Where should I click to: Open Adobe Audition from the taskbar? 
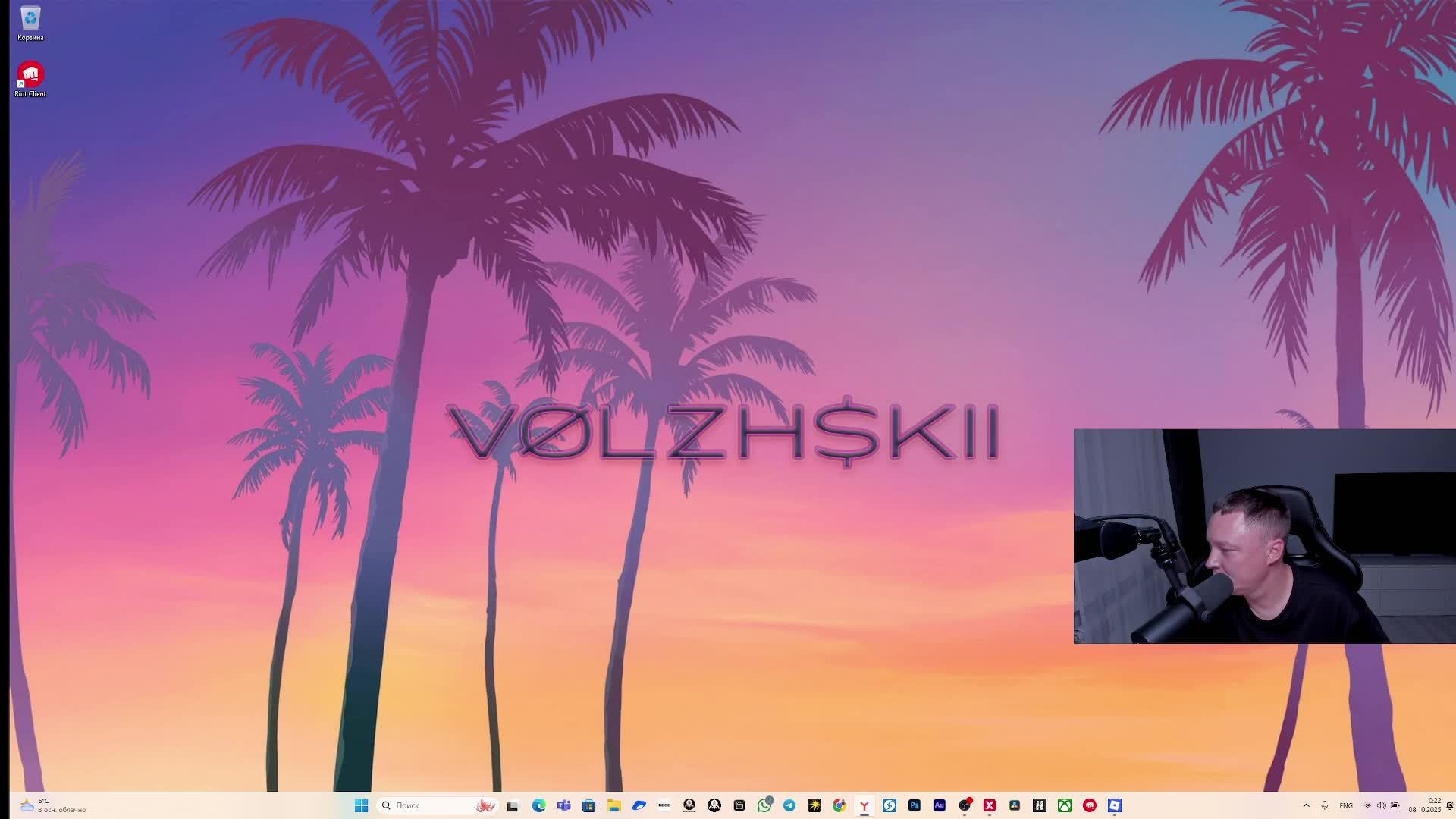click(x=940, y=805)
